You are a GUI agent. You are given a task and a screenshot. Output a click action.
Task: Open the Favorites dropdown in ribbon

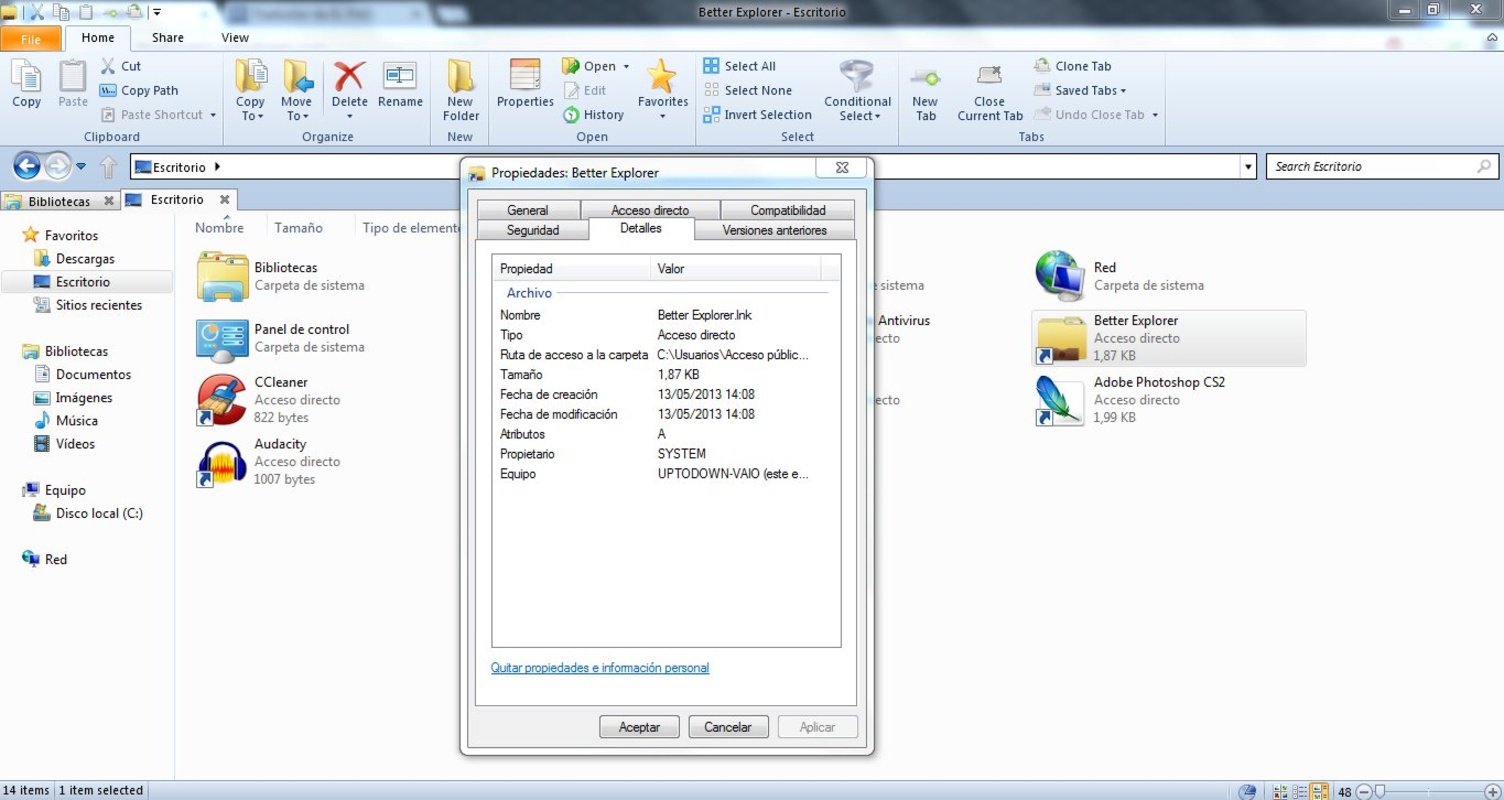point(662,116)
